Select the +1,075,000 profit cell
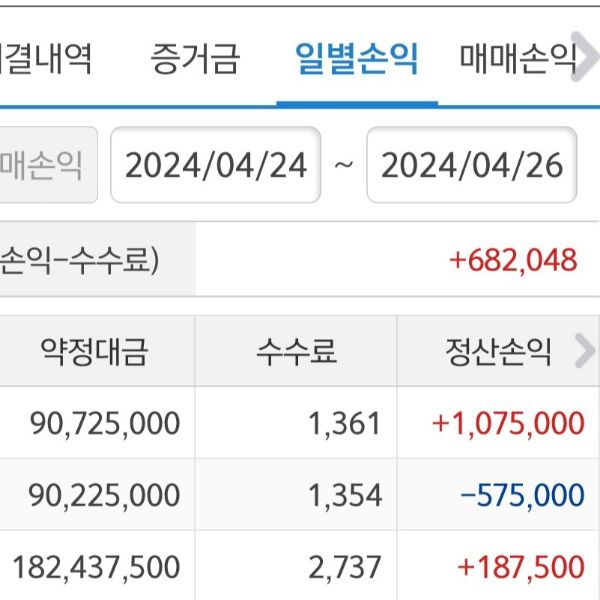 coord(508,423)
